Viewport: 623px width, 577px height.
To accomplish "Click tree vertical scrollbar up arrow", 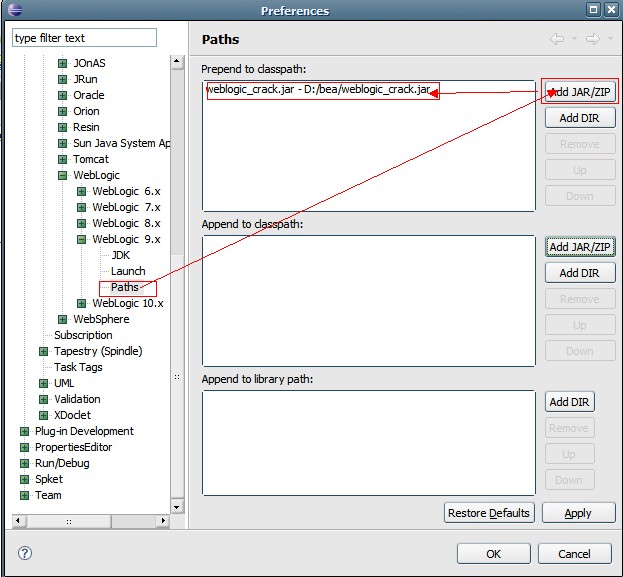I will click(x=177, y=62).
